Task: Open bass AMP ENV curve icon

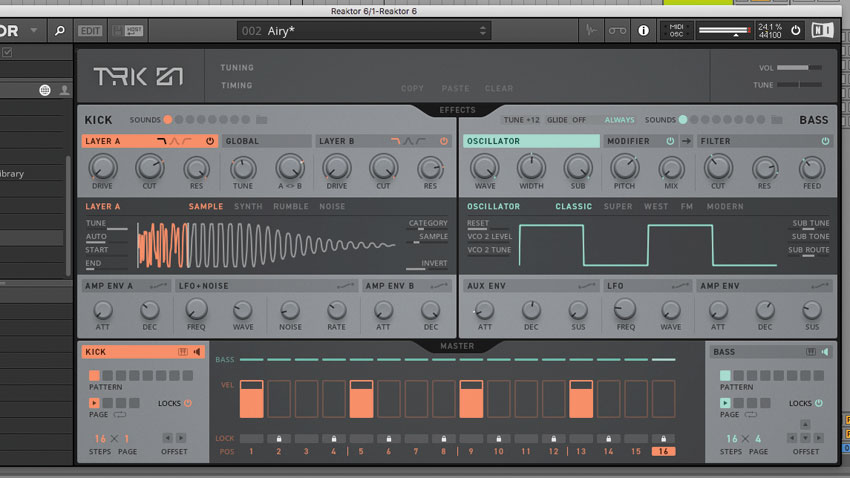Action: pyautogui.click(x=820, y=286)
